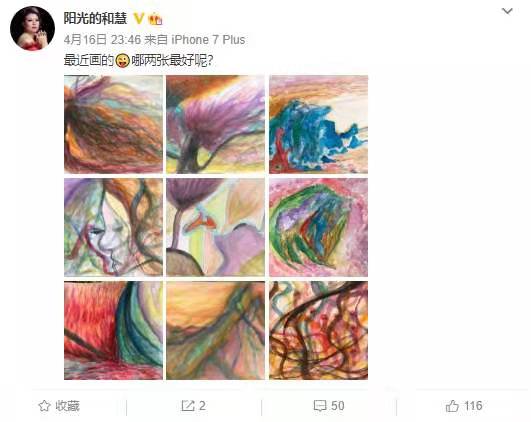The image size is (531, 422).
Task: Open the red and teal painting thumbnail
Action: [x=113, y=330]
